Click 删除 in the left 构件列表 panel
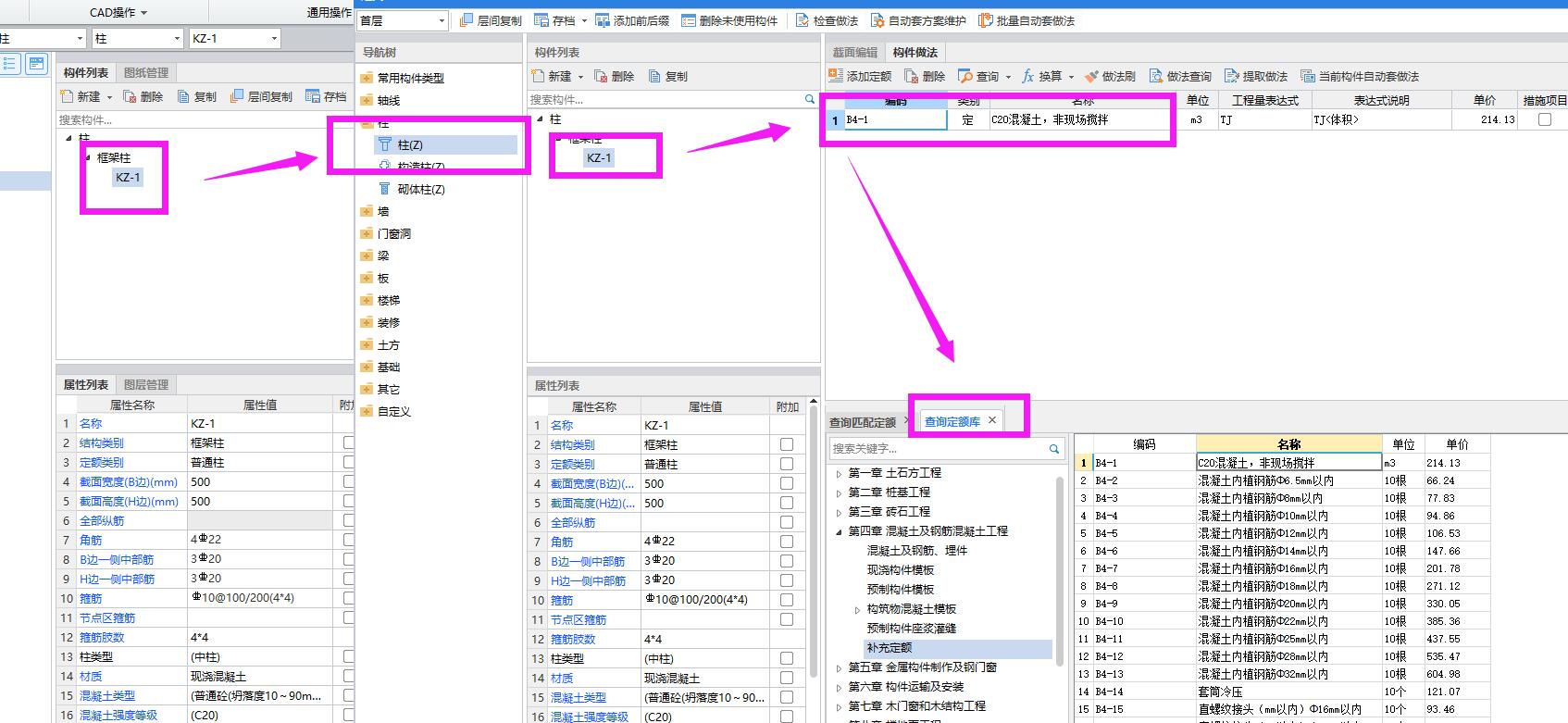 143,96
